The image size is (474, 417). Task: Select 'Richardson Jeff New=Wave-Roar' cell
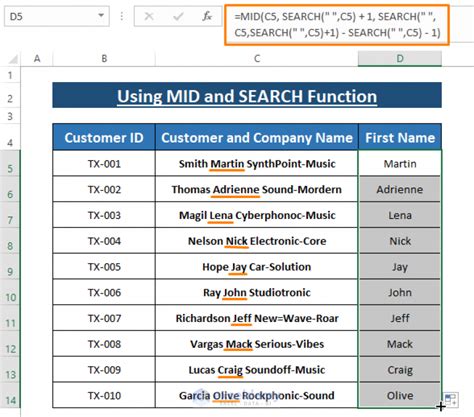[x=257, y=318]
